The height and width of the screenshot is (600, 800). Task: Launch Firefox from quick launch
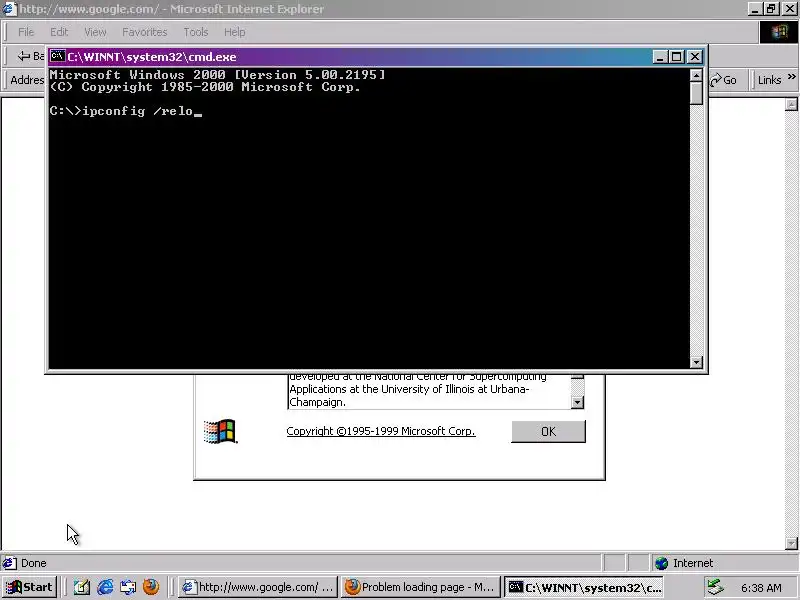coord(151,587)
